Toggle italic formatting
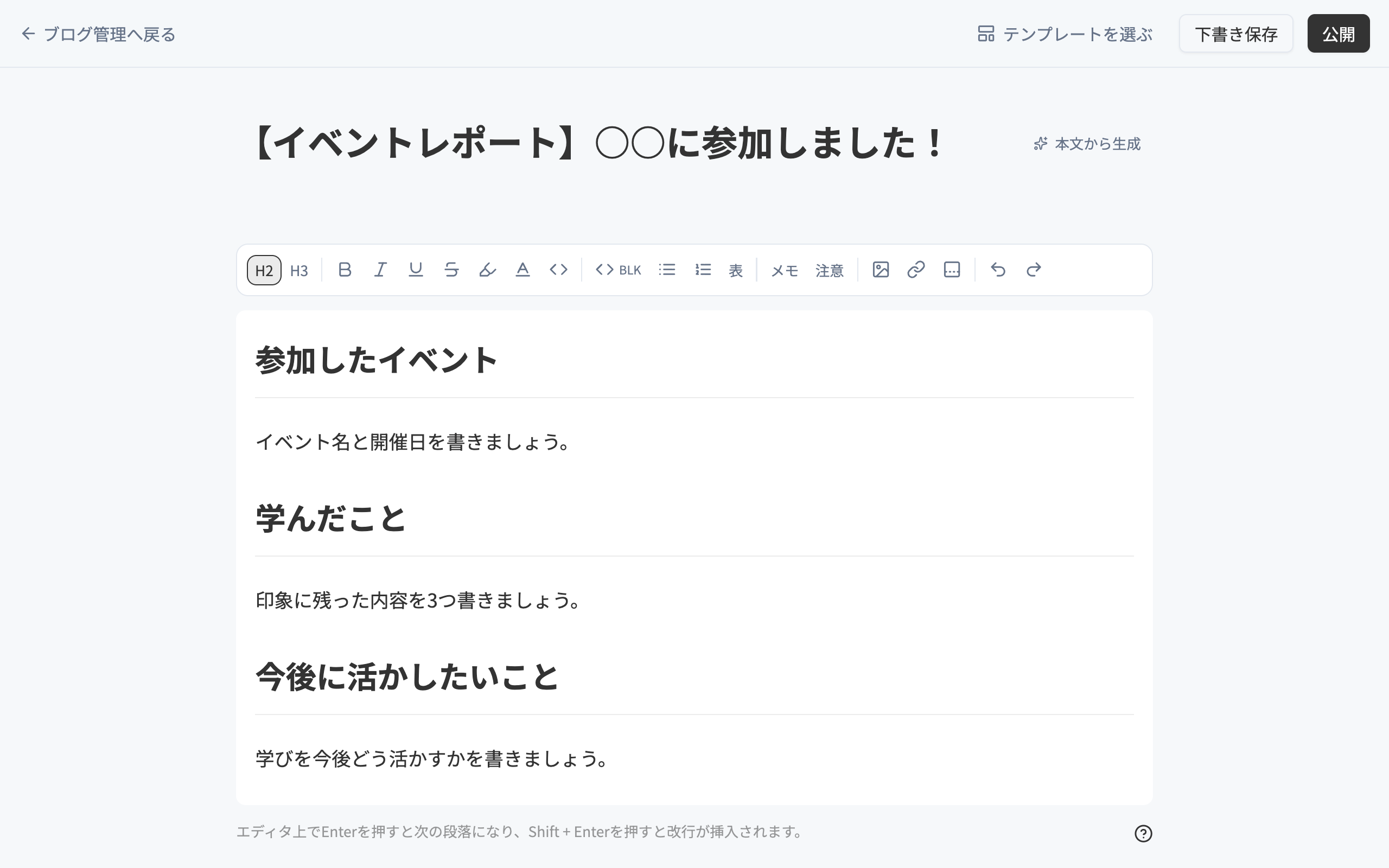 (380, 270)
